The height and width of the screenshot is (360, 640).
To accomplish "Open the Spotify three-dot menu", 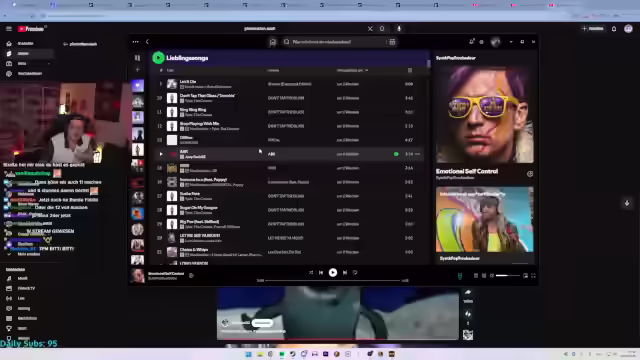I will coord(136,42).
